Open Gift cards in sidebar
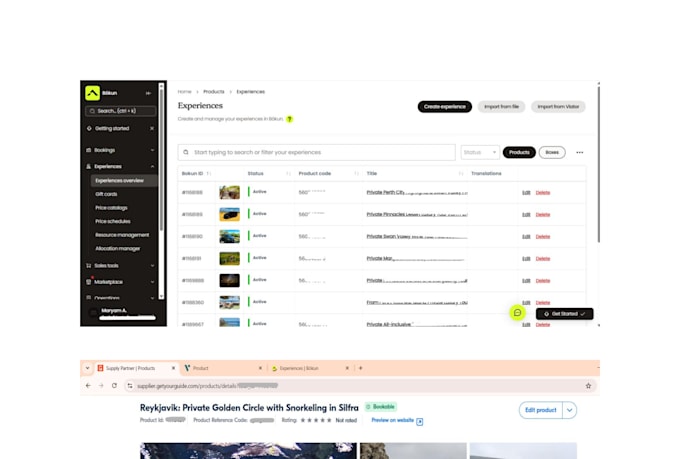The image size is (680, 459). pos(106,194)
